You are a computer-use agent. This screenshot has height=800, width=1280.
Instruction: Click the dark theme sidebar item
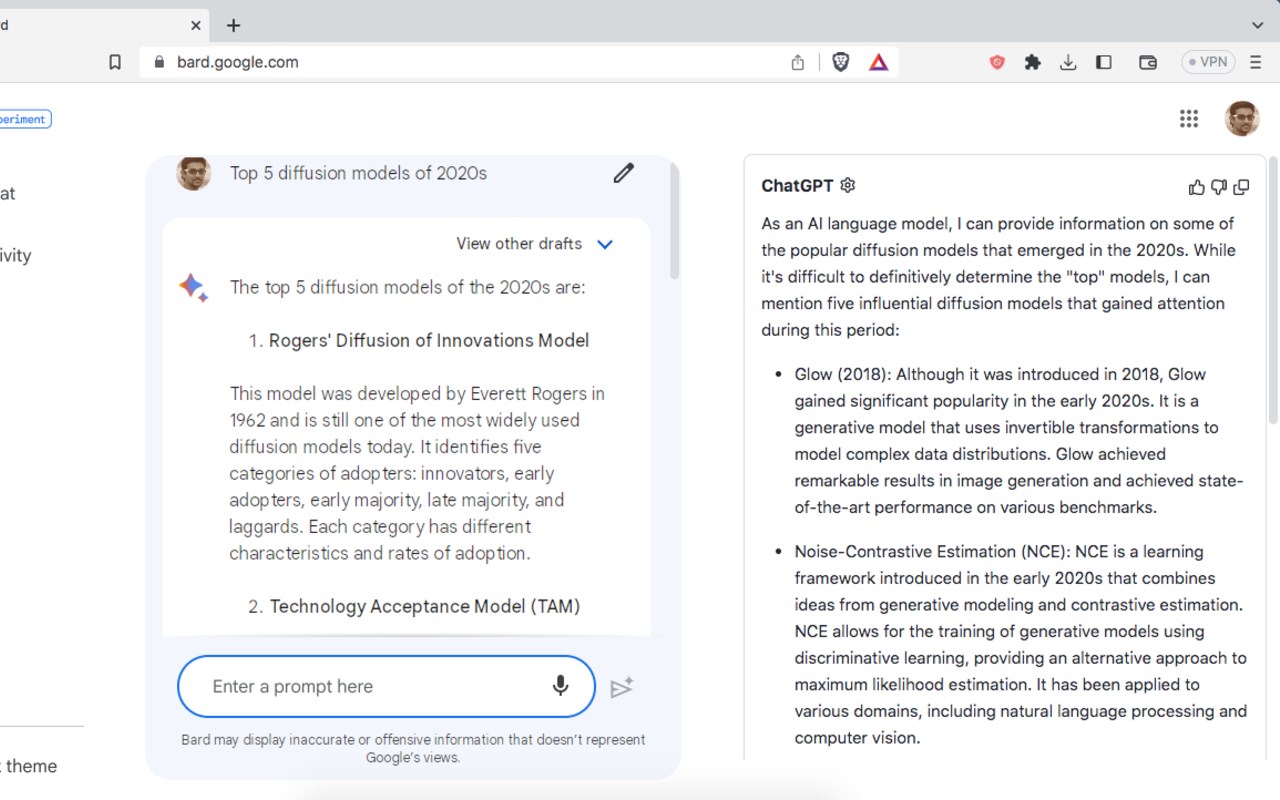[x=28, y=766]
